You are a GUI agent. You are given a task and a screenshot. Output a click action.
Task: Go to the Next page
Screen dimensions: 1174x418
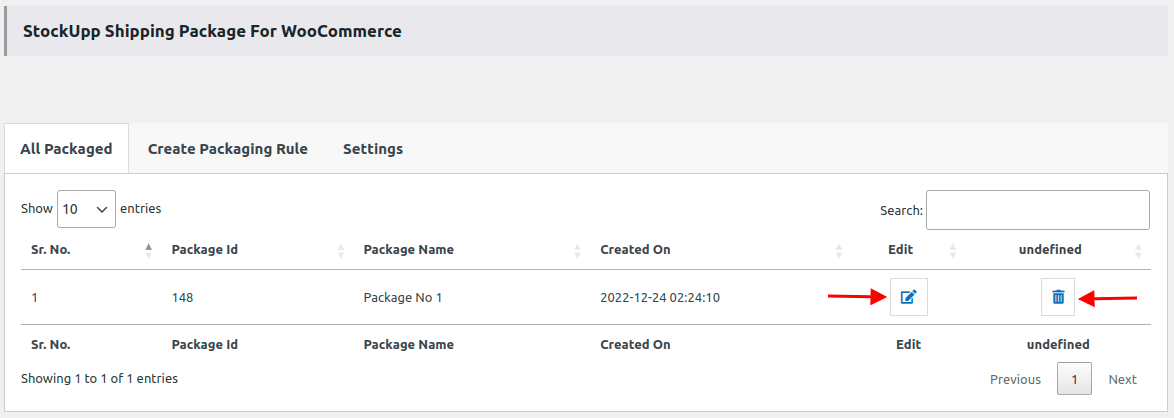1122,380
